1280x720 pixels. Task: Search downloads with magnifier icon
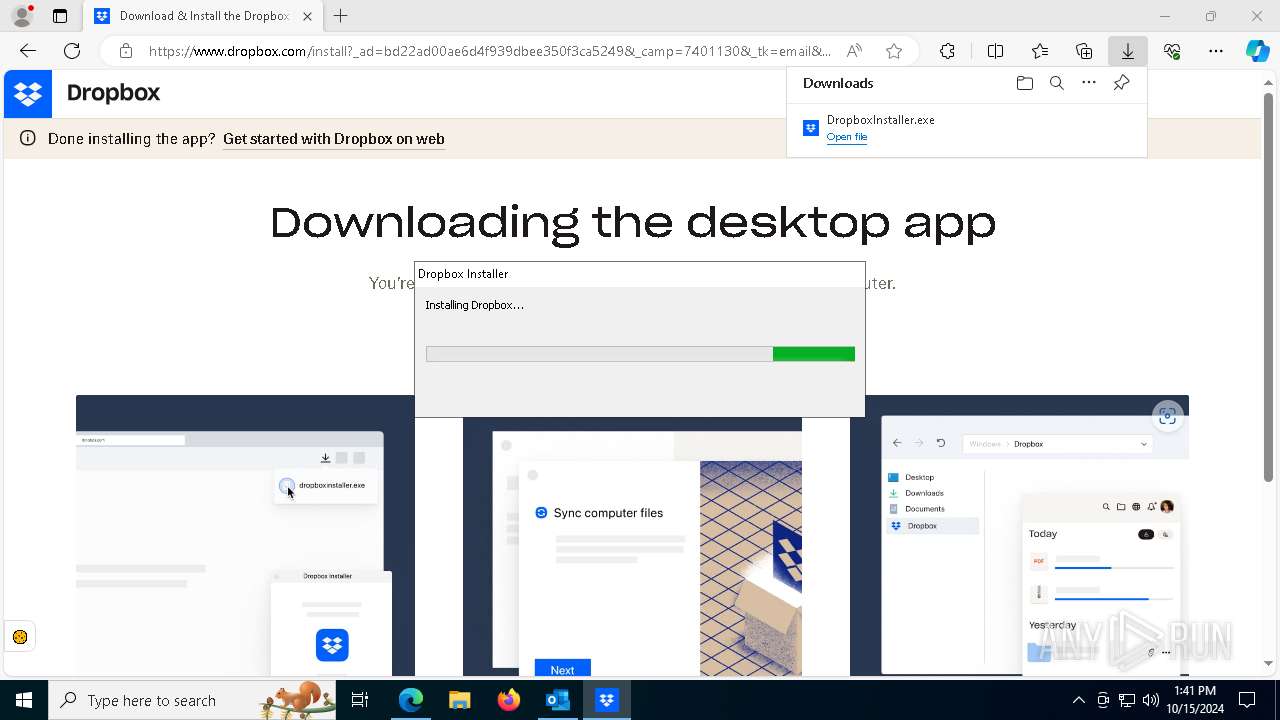coord(1057,83)
